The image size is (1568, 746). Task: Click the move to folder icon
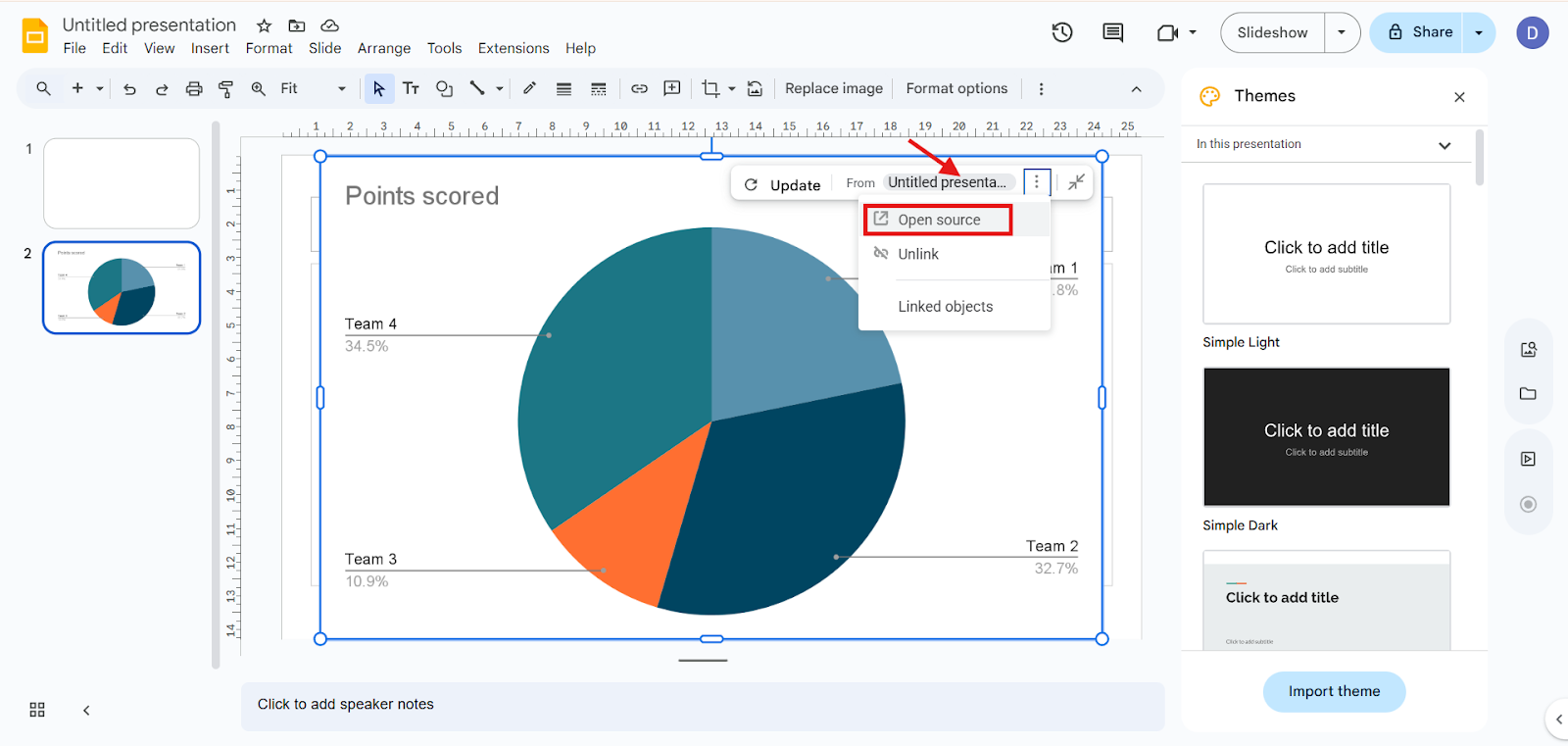pos(297,25)
